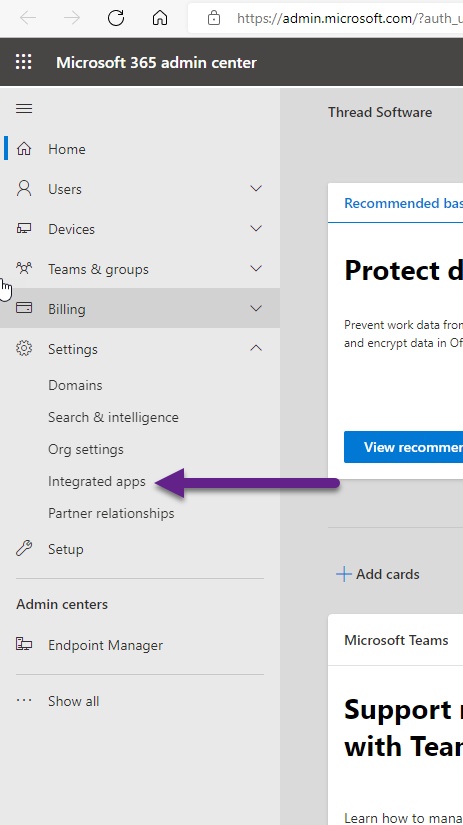Select the Recommended tab on card

tap(404, 203)
